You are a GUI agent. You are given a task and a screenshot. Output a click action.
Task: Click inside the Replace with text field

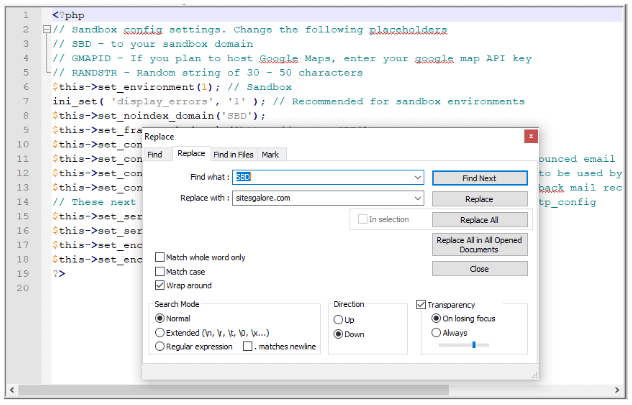[320, 198]
